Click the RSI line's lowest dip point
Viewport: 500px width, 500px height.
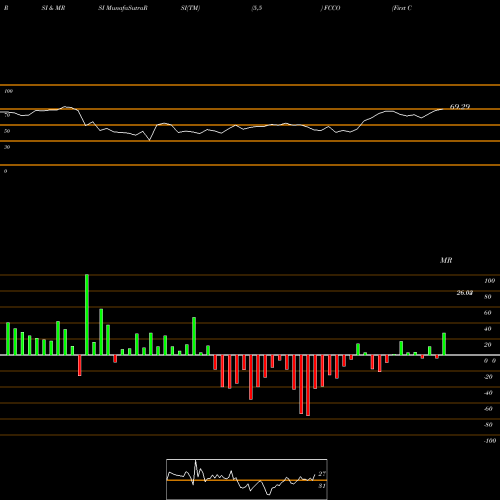(149, 140)
